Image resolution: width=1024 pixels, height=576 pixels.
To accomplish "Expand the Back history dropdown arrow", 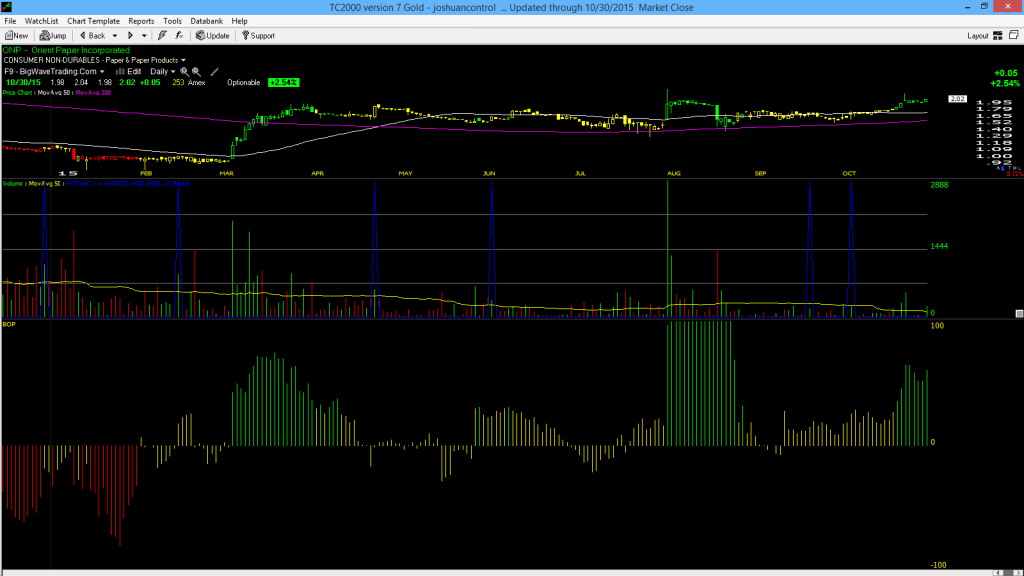I will [115, 36].
